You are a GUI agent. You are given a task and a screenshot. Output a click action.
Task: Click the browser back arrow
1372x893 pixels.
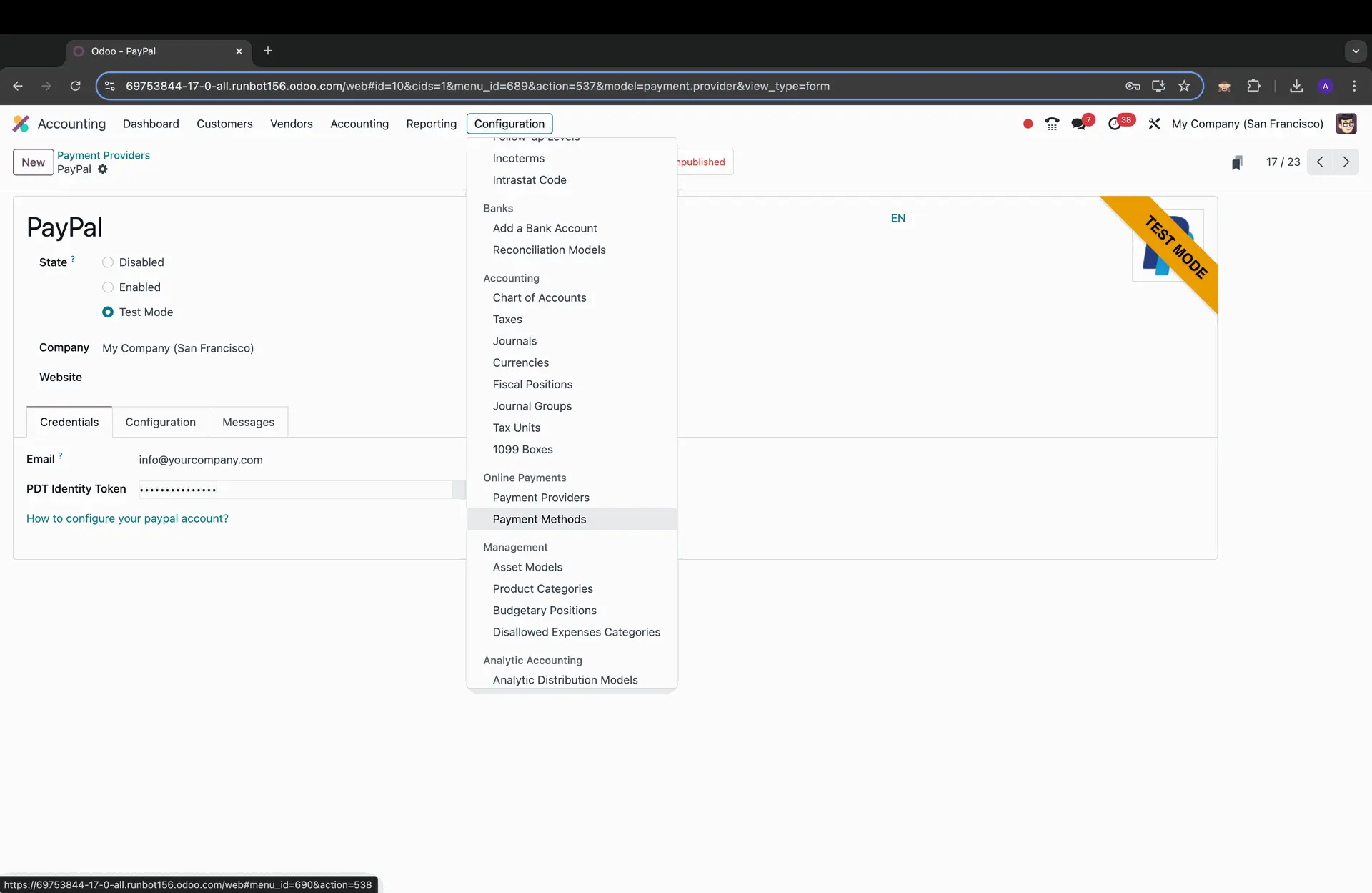coord(18,86)
